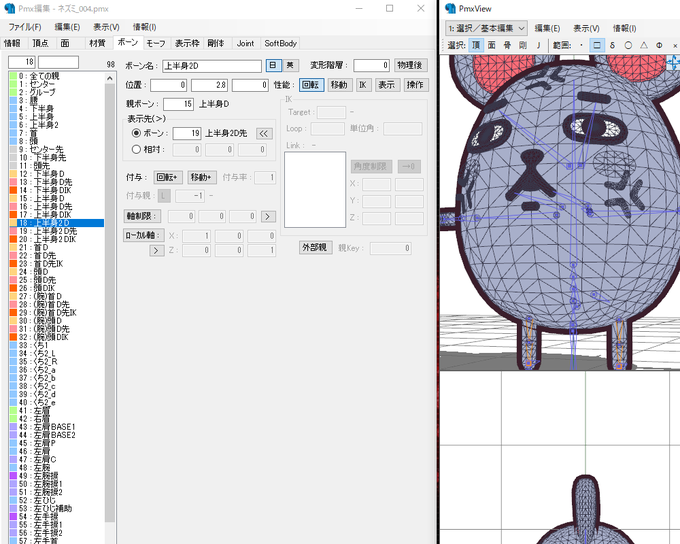Switch to the Joint tab
This screenshot has width=680, height=544.
pyautogui.click(x=245, y=43)
